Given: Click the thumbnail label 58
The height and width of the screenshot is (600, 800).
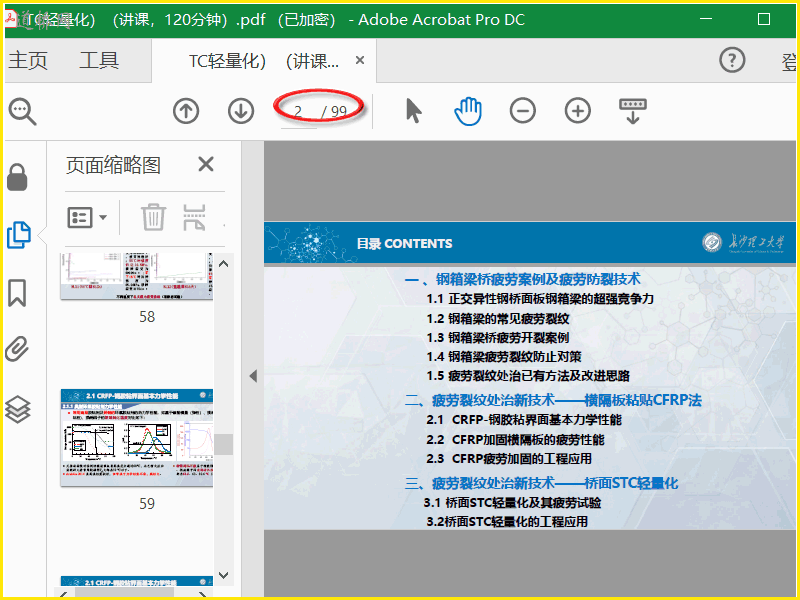Looking at the screenshot, I should pyautogui.click(x=147, y=317).
